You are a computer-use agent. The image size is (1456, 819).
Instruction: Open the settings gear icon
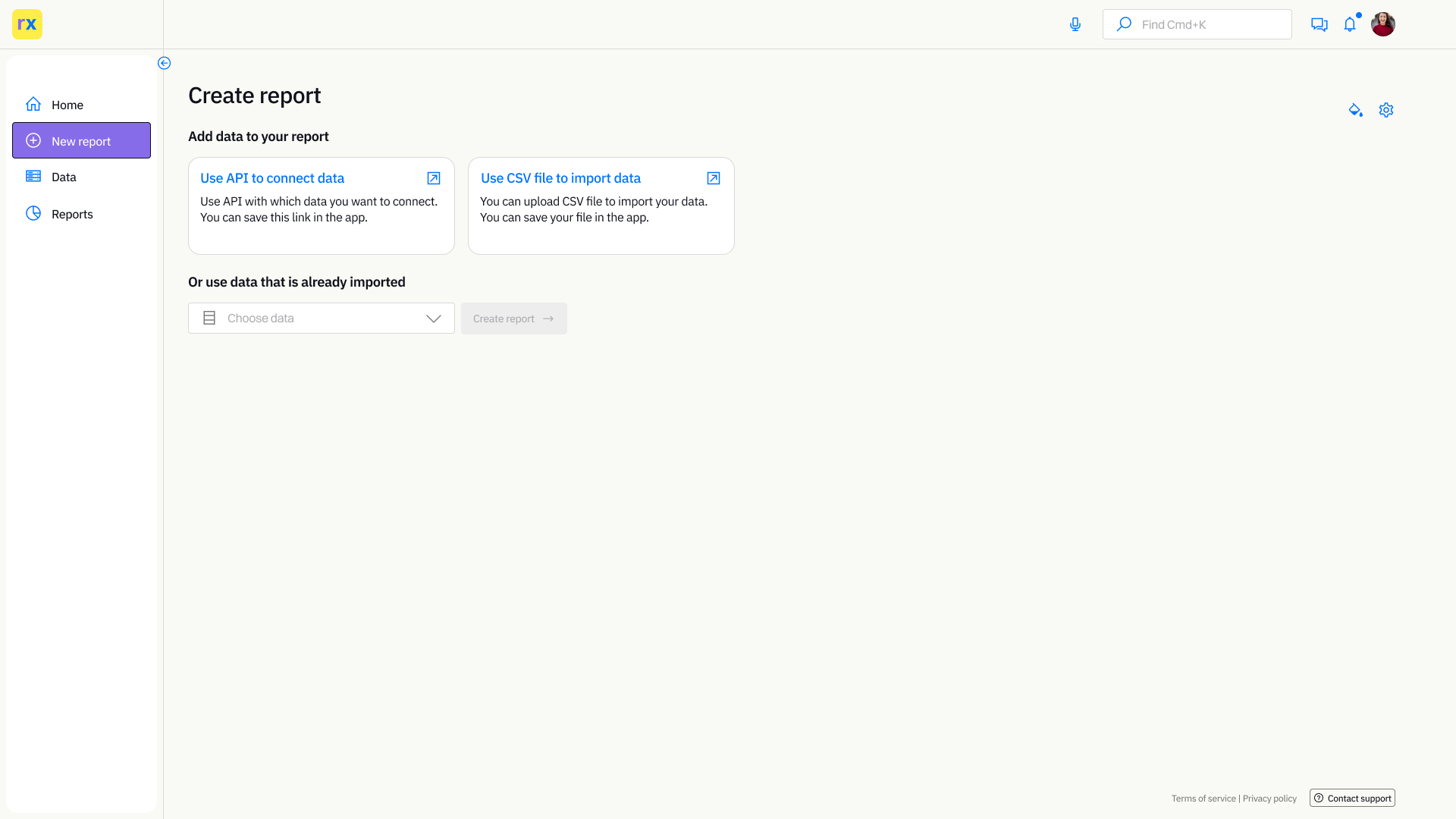(x=1386, y=110)
